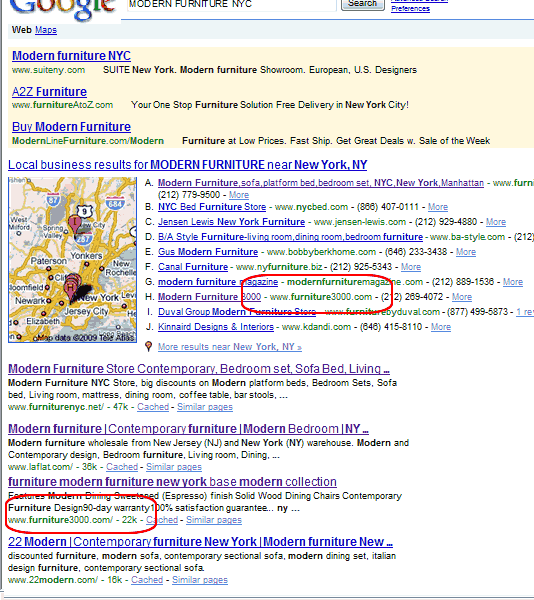Open '22 Modern | Contemporary furniture New York' result
This screenshot has width=534, height=600.
point(200,542)
